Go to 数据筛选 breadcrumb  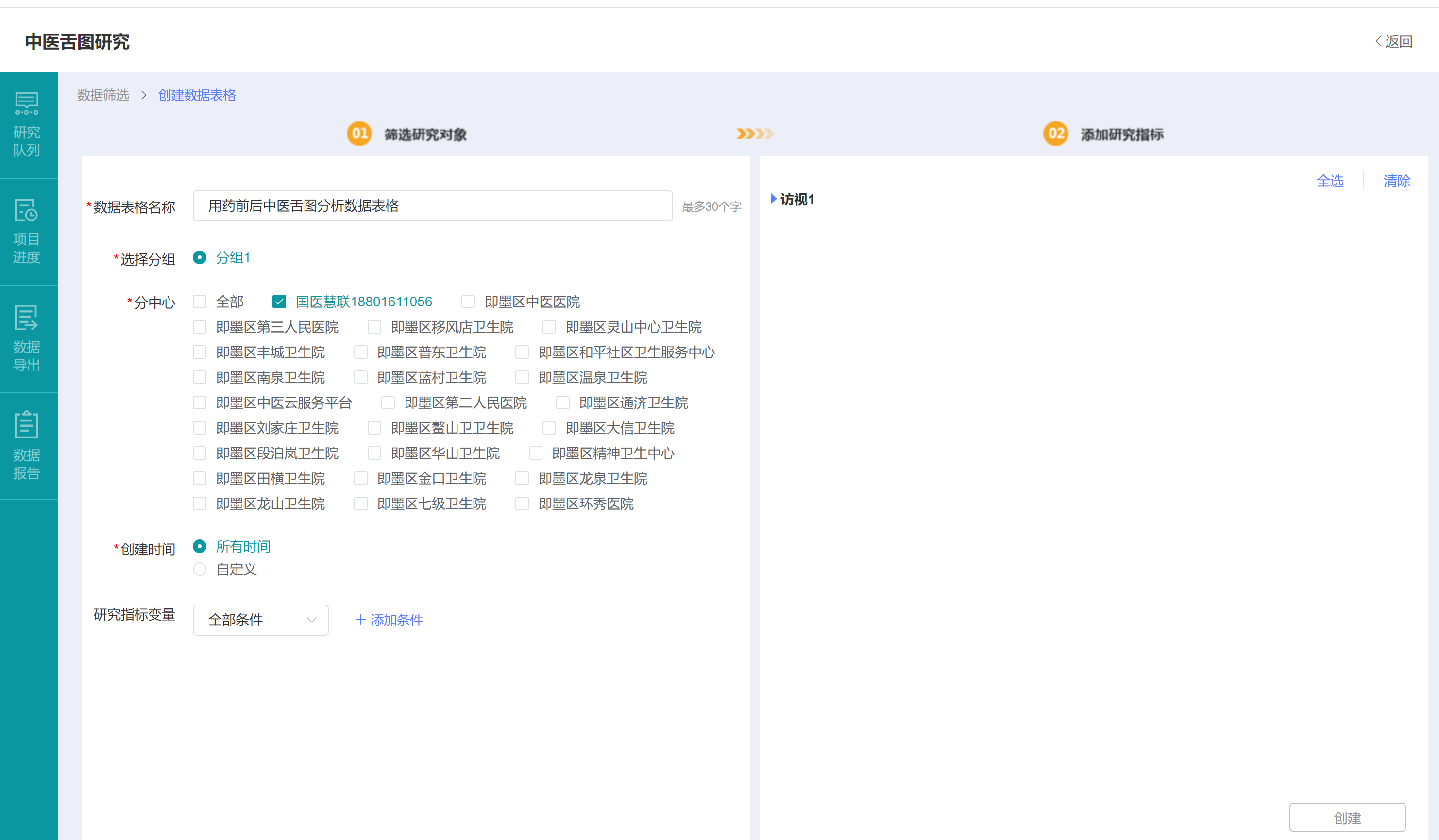[103, 95]
